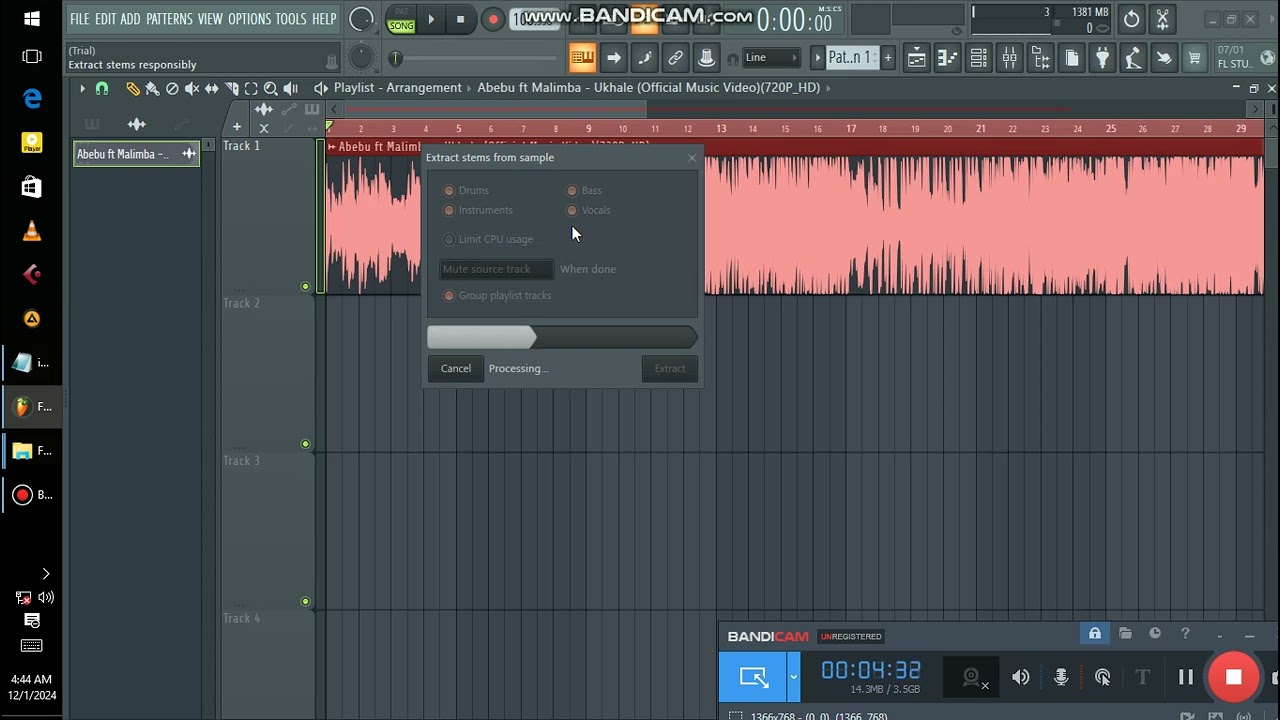Open the Channel rack view button

click(x=978, y=58)
